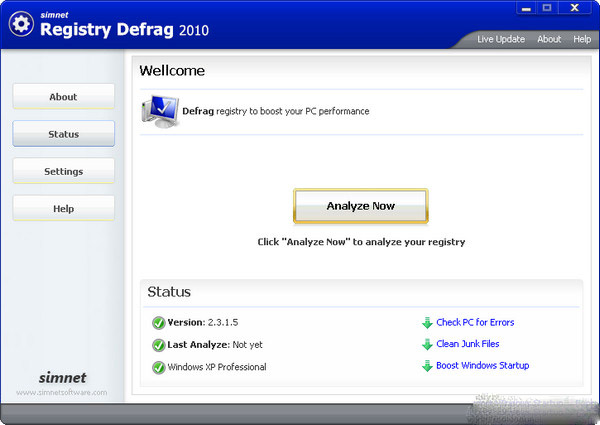Click the Last Analyze: Not yet text
The width and height of the screenshot is (600, 425).
(215, 345)
